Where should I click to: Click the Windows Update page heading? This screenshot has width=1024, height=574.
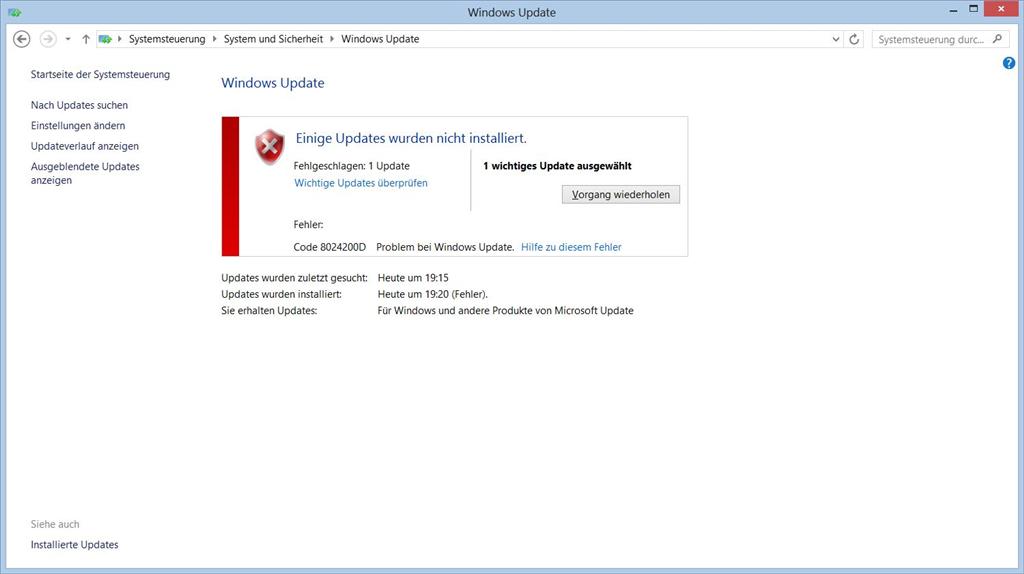point(272,83)
